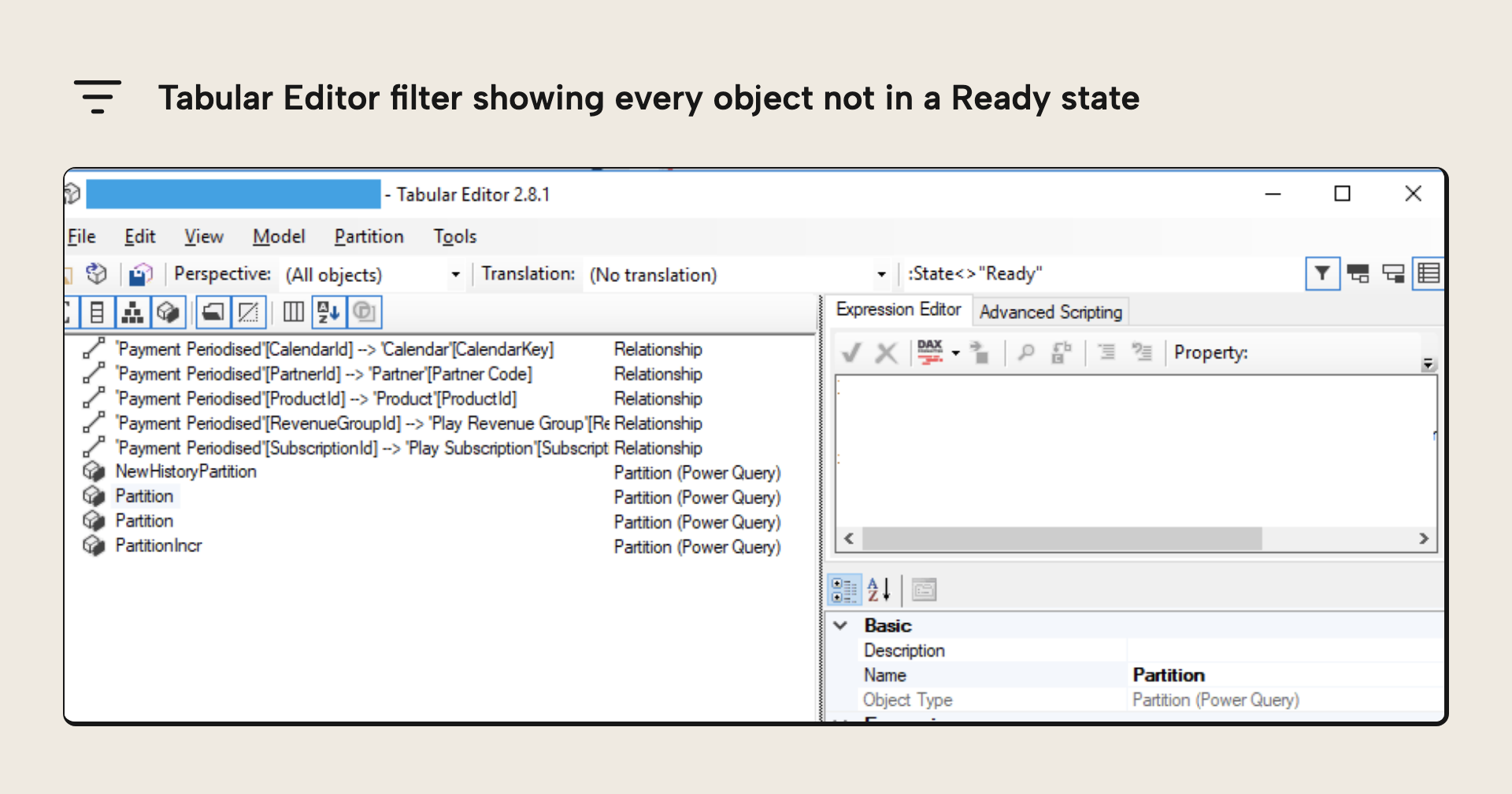Toggle the show hidden objects button
Viewport: 1512px width, 794px height.
(248, 313)
